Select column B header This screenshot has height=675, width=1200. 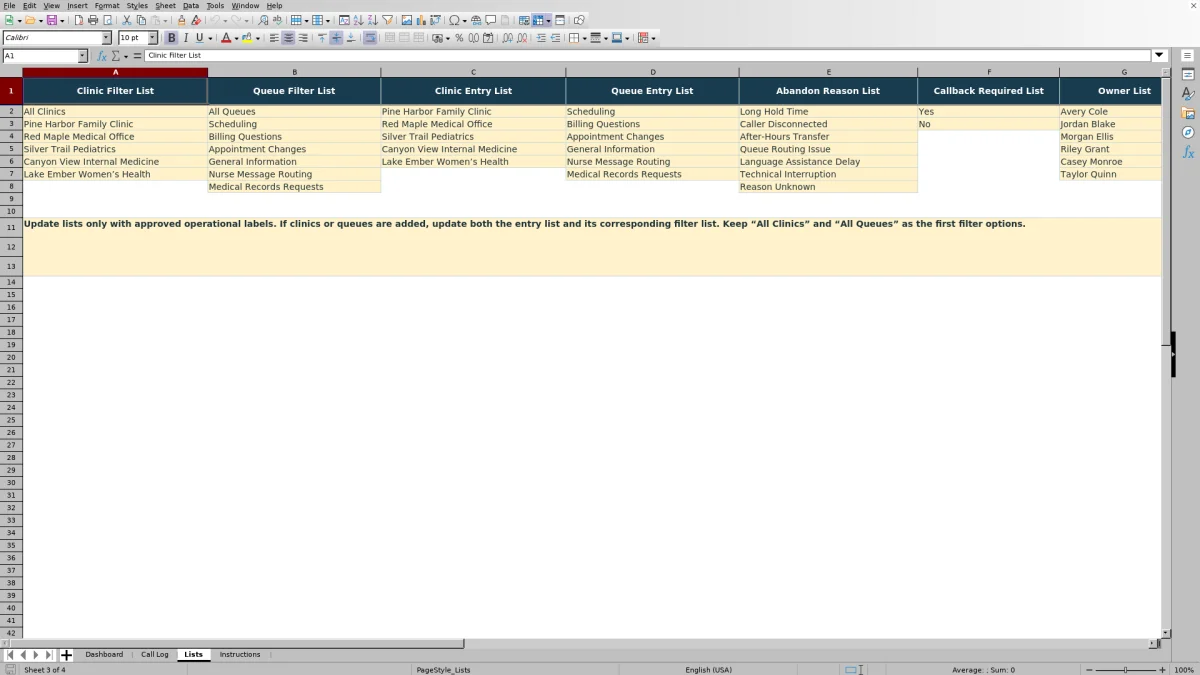click(294, 72)
